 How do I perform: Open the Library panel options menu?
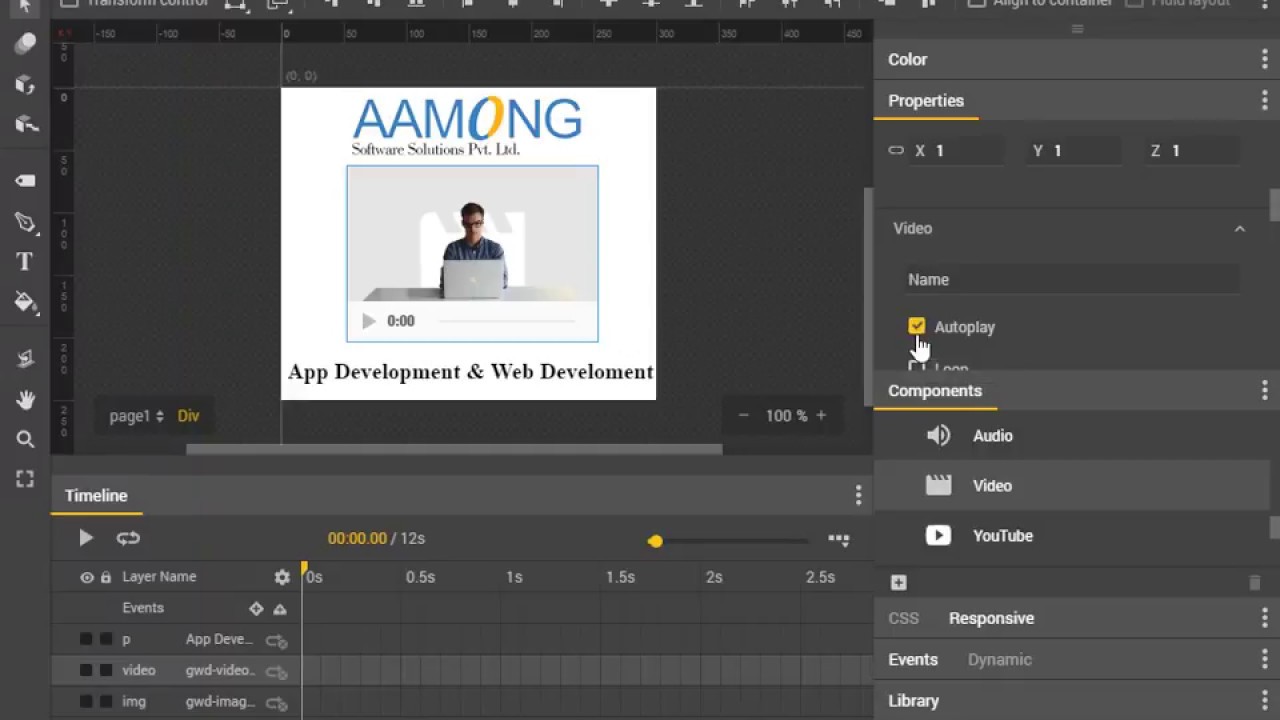pos(1264,701)
